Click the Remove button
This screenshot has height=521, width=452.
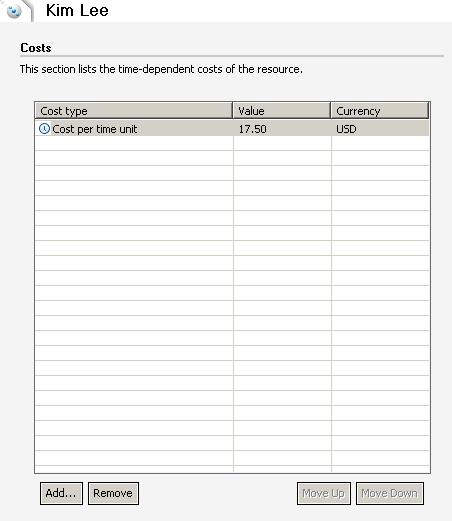[x=113, y=493]
